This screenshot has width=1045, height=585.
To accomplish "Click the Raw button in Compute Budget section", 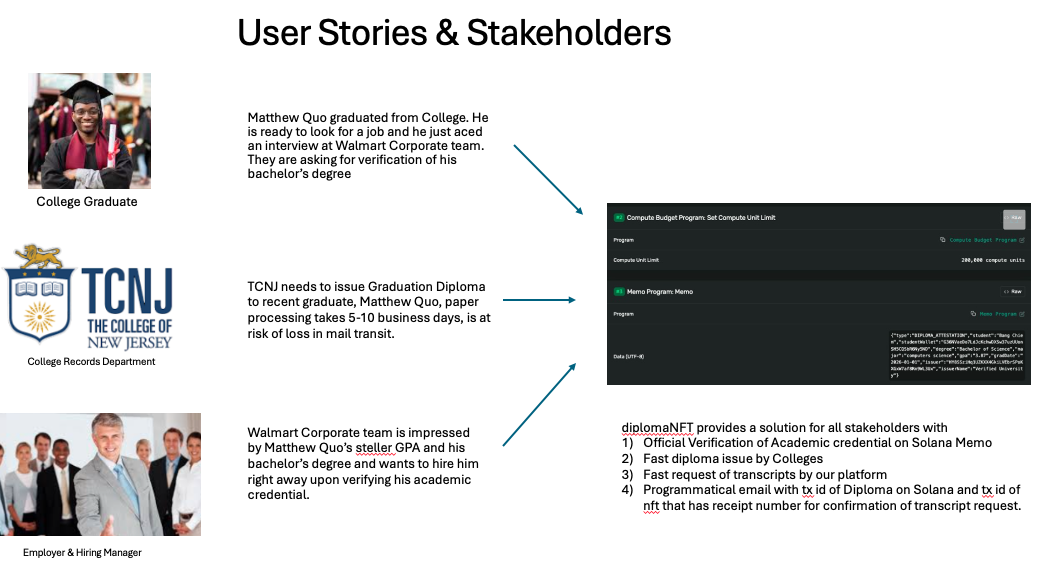I will (1014, 218).
